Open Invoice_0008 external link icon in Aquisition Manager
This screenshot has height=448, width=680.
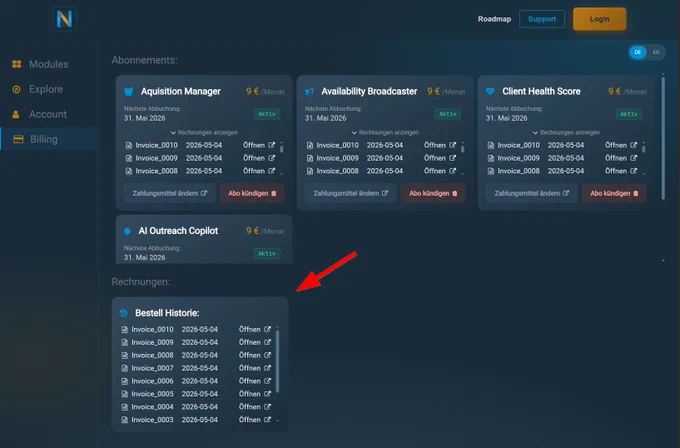[271, 171]
